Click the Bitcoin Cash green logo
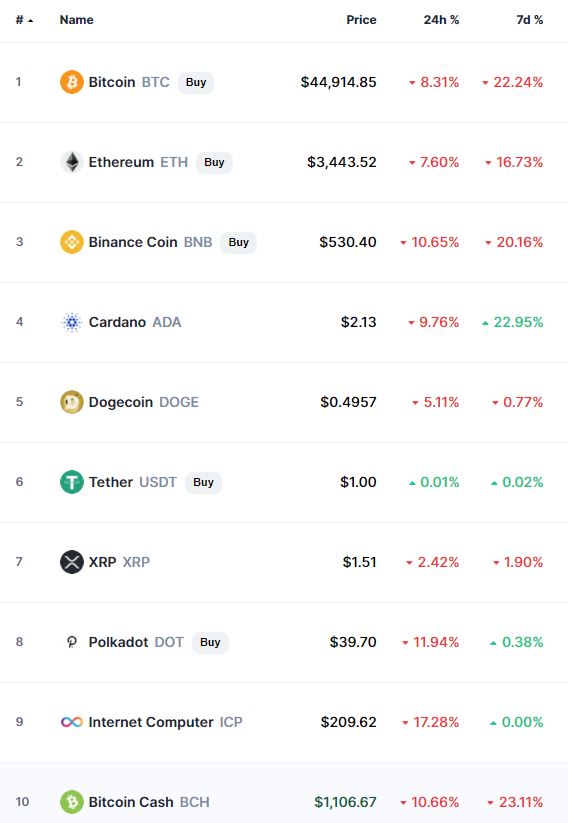 (72, 802)
